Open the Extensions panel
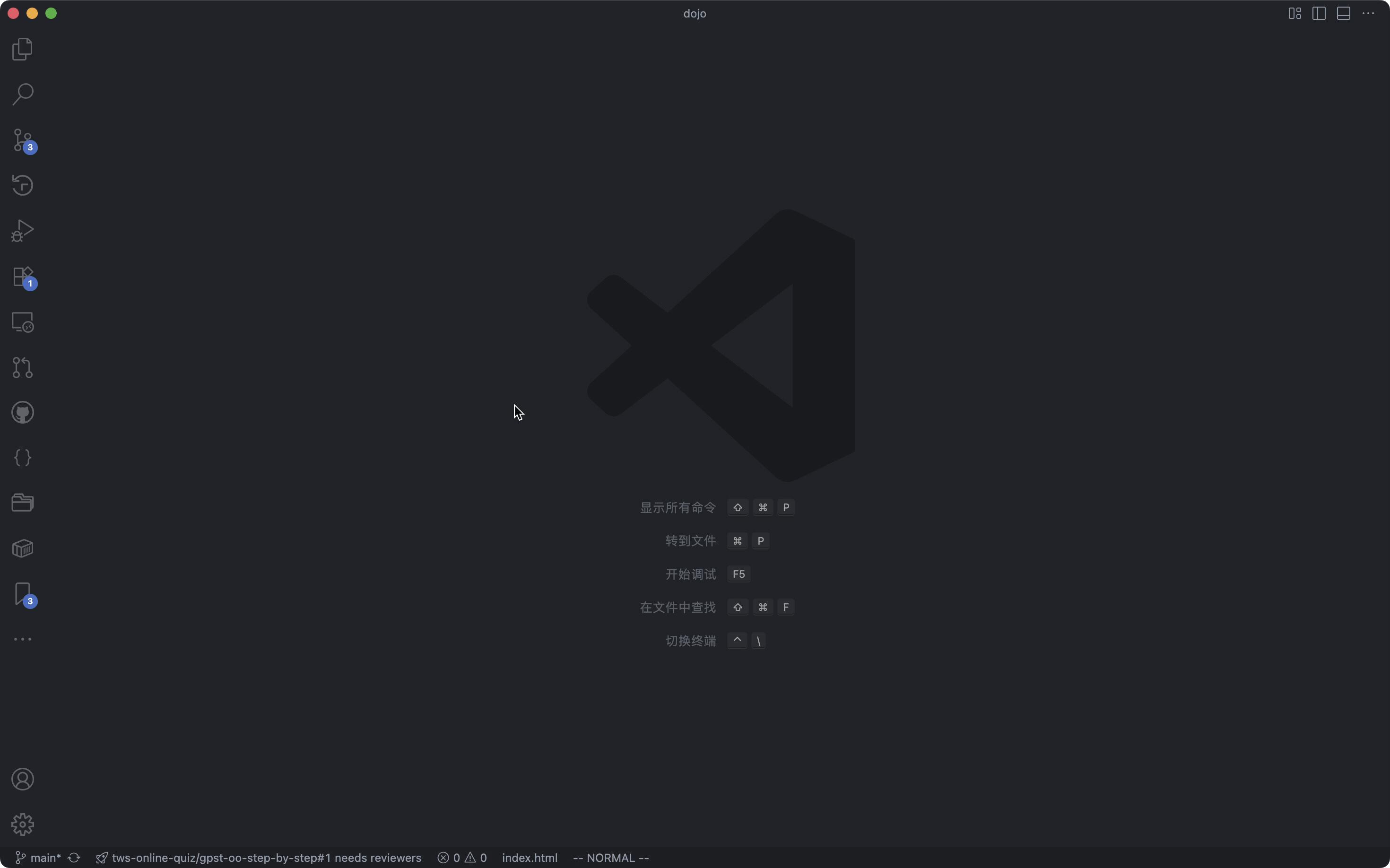The width and height of the screenshot is (1390, 868). pos(22,277)
